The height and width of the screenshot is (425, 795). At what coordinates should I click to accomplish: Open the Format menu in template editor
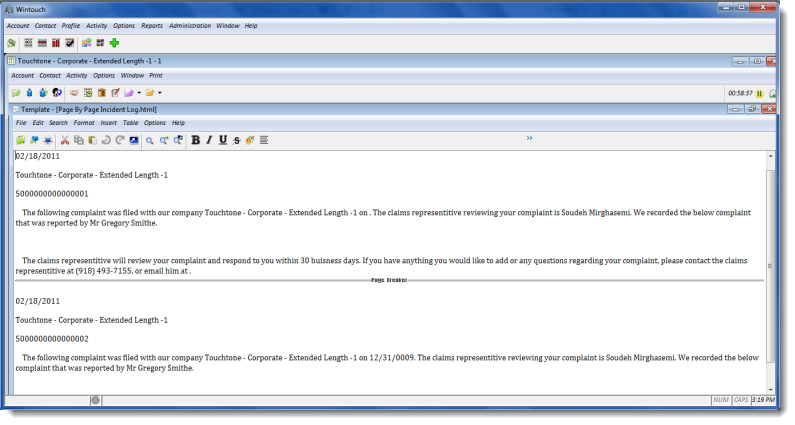tap(84, 123)
